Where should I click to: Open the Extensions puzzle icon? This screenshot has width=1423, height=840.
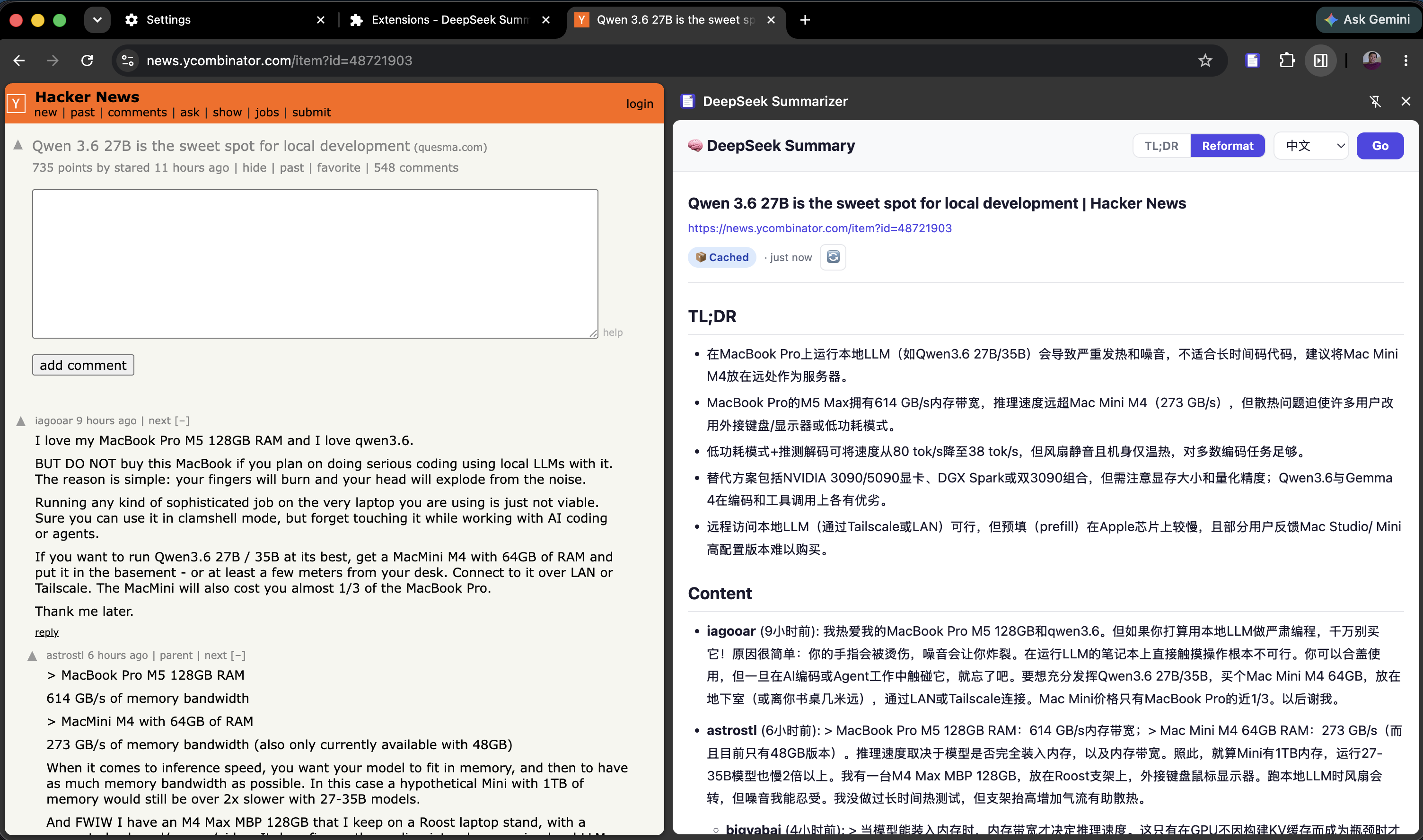[1287, 61]
